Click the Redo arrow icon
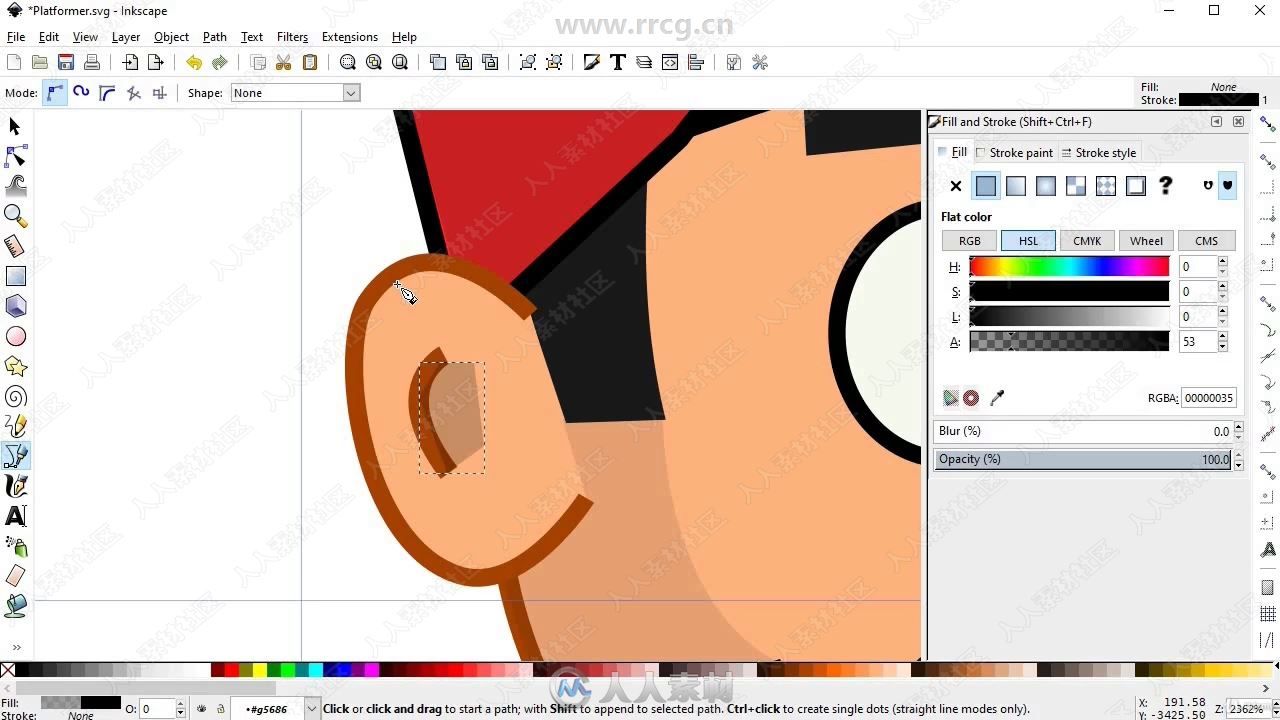Image resolution: width=1280 pixels, height=720 pixels. (219, 62)
